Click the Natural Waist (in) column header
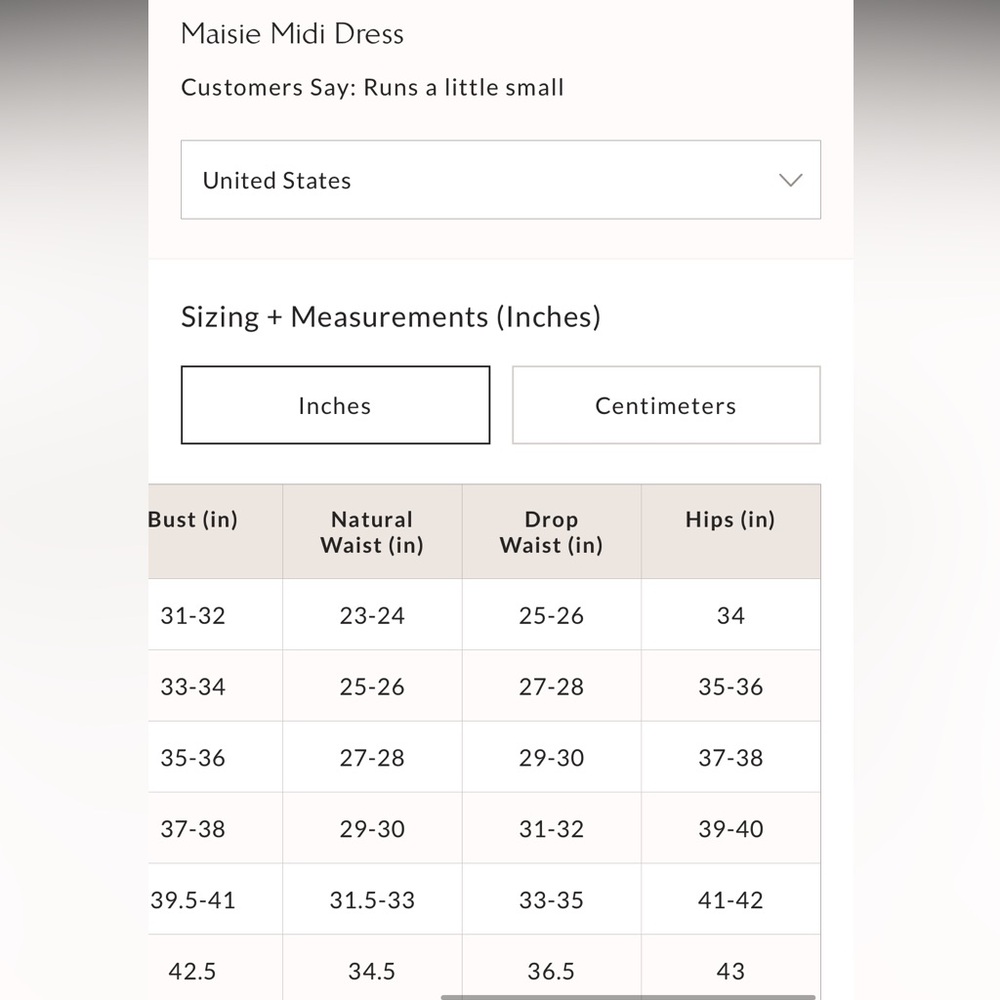Screen dimensions: 1000x1000 pyautogui.click(x=372, y=531)
